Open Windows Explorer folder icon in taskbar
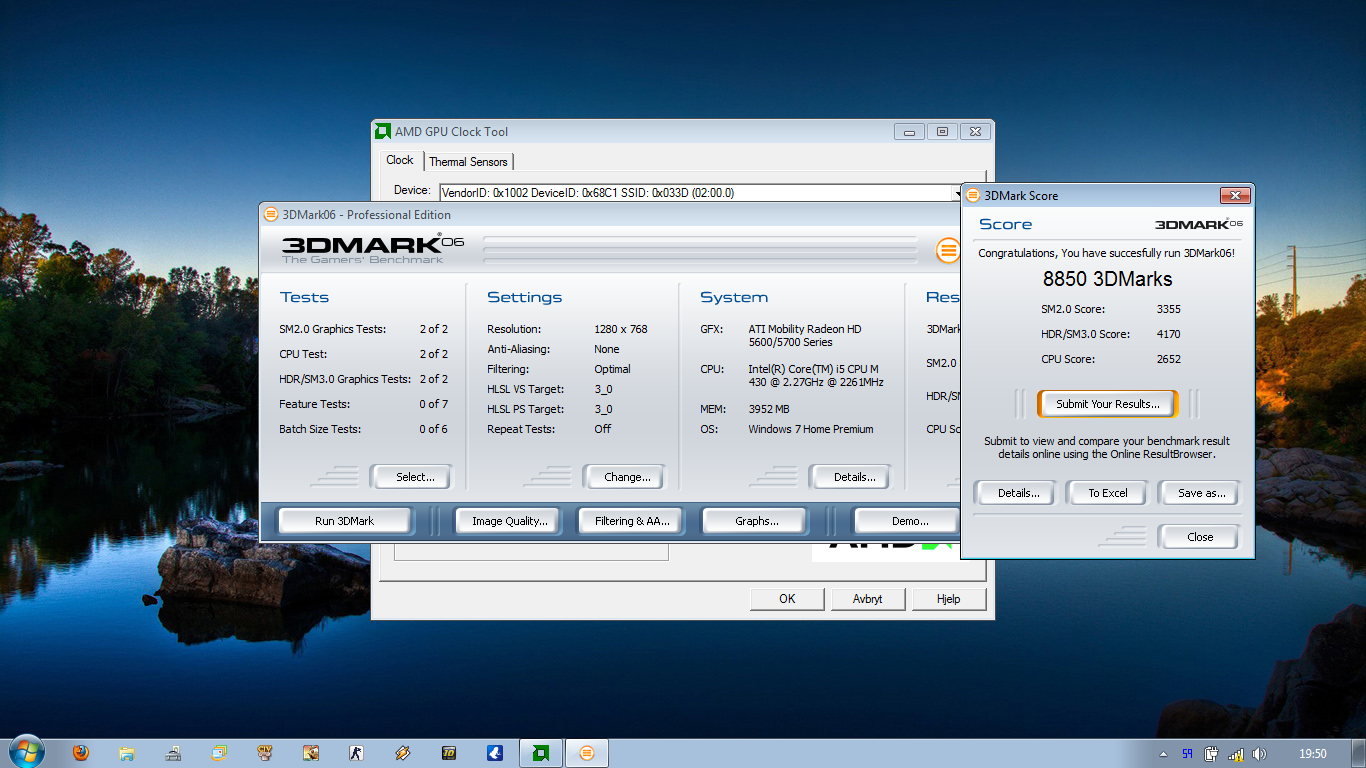Viewport: 1366px width, 768px height. (127, 753)
